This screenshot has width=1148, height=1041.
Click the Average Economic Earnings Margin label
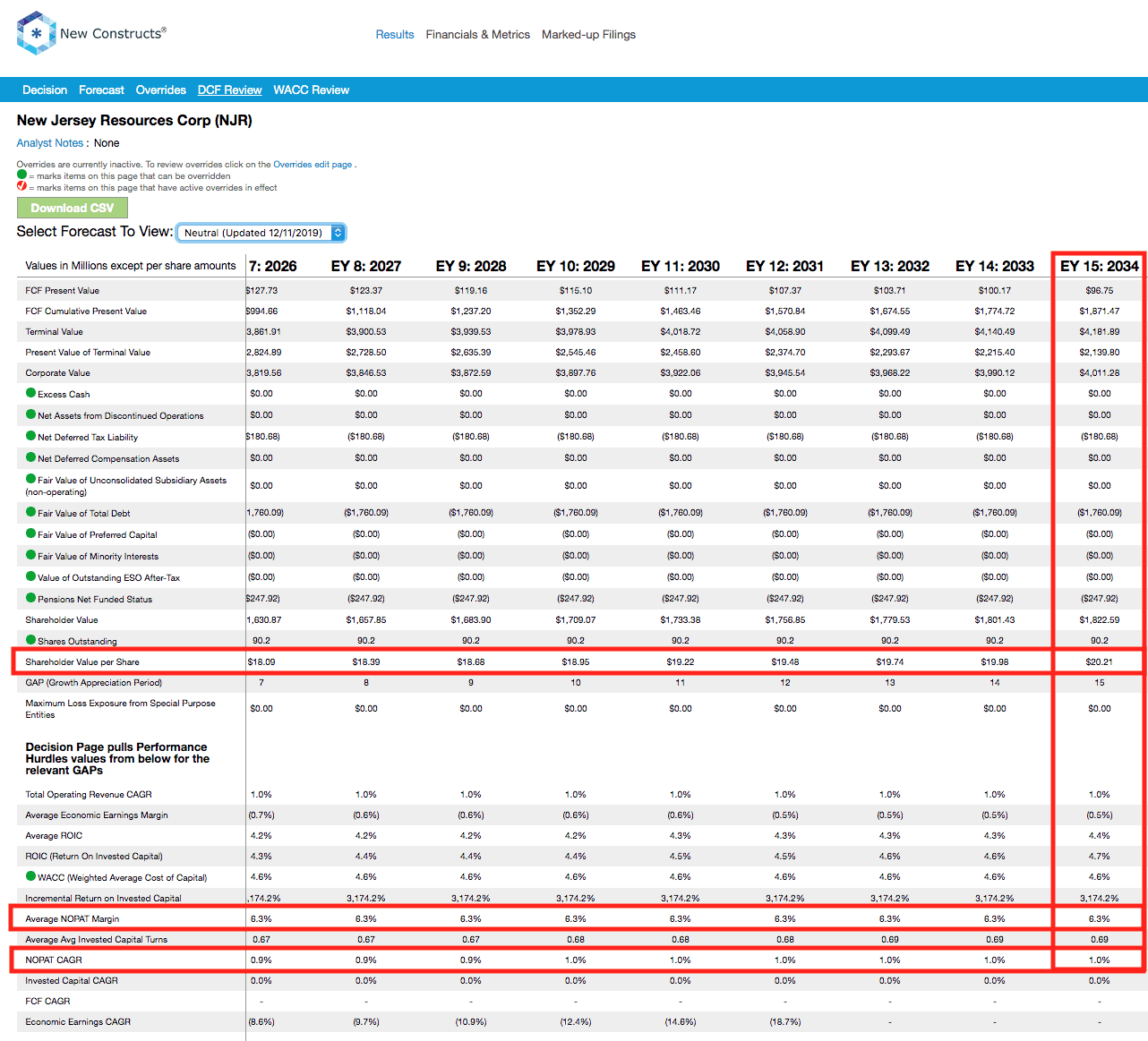pyautogui.click(x=97, y=815)
